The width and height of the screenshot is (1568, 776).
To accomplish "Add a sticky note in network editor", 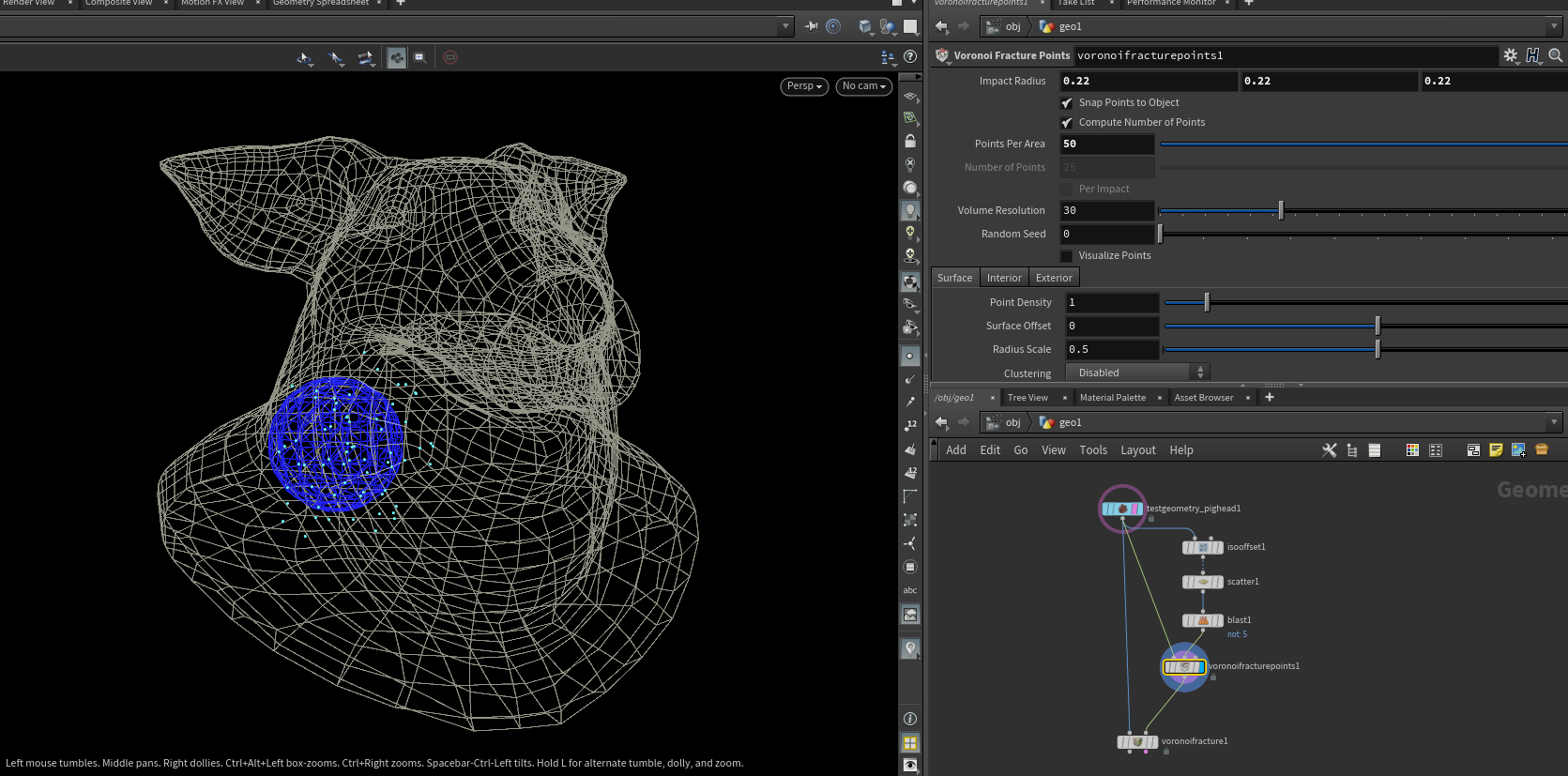I will (1496, 450).
